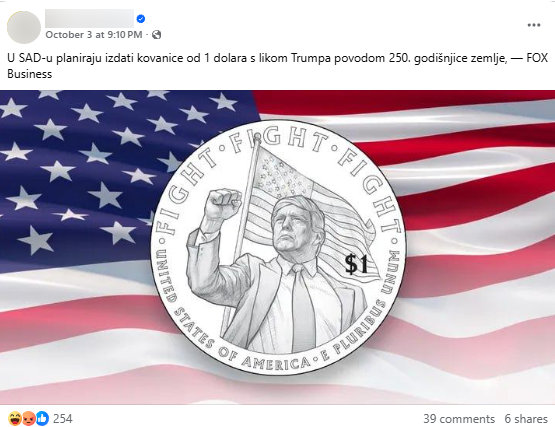Open the blurred author name link
Screen dimensions: 555x427
tap(90, 18)
